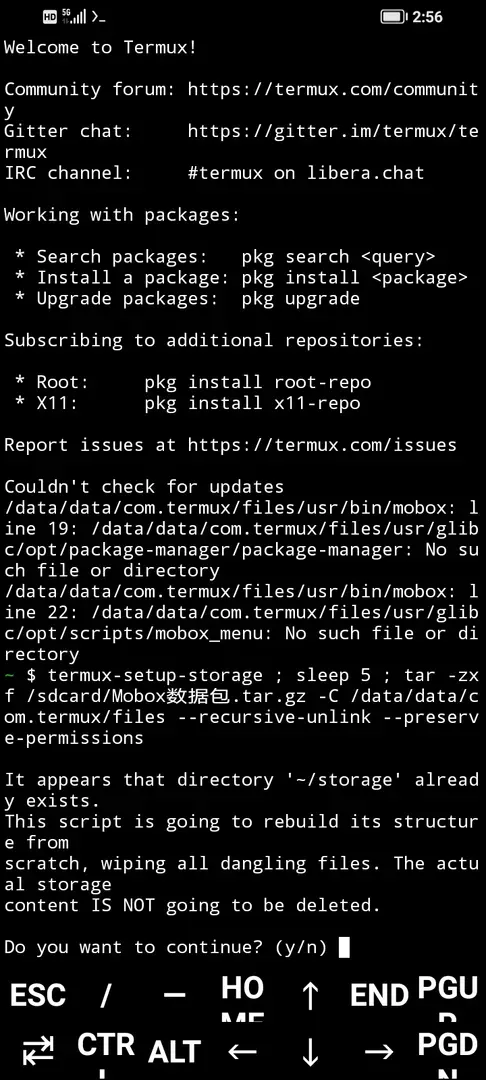
Task: Toggle the ALT modifier key
Action: tap(174, 1052)
